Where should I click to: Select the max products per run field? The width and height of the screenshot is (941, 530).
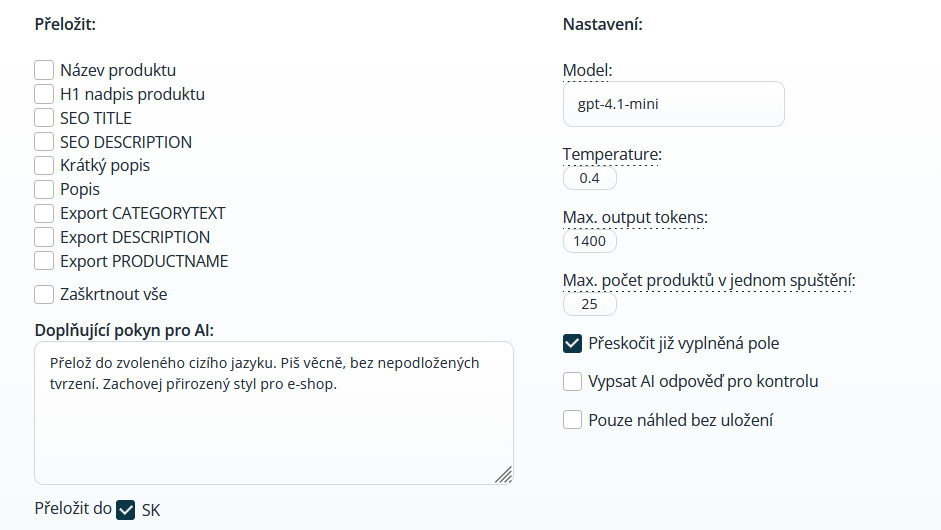pos(590,304)
